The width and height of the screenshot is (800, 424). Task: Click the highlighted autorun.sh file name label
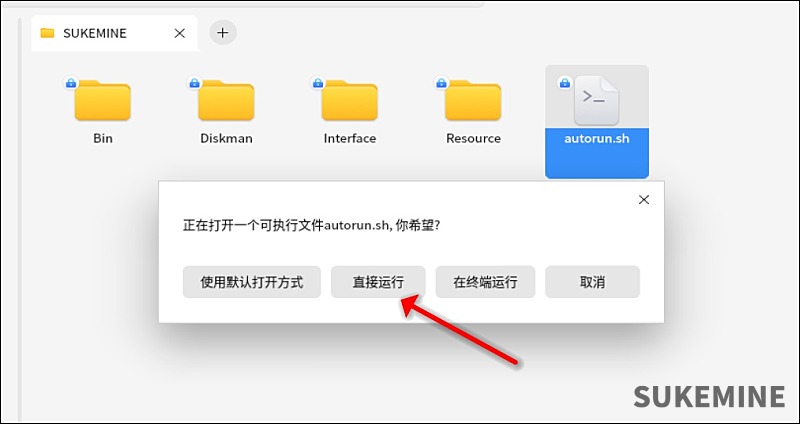(x=597, y=139)
